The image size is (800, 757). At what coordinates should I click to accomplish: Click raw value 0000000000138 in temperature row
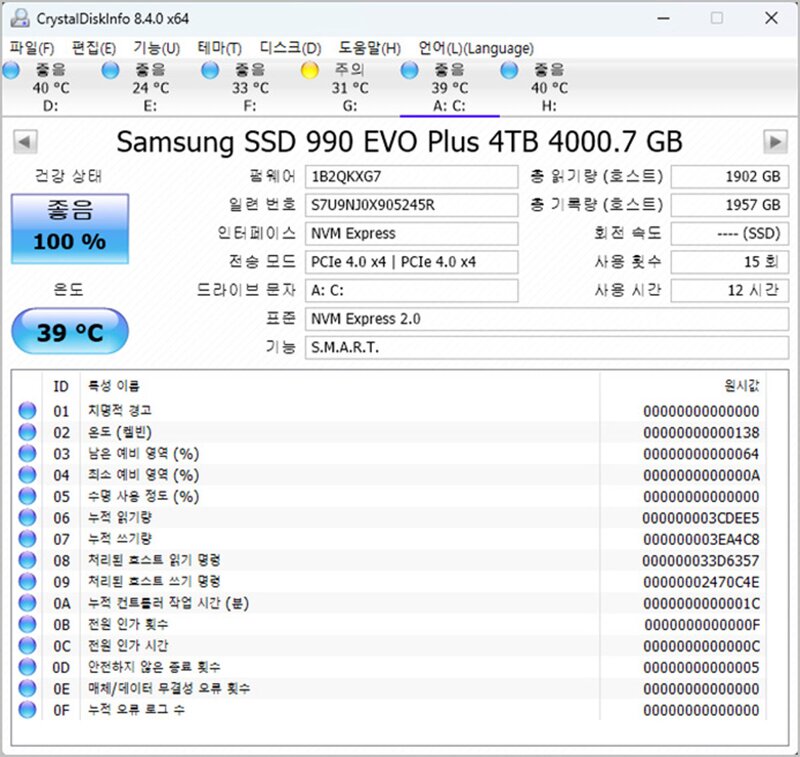point(701,433)
